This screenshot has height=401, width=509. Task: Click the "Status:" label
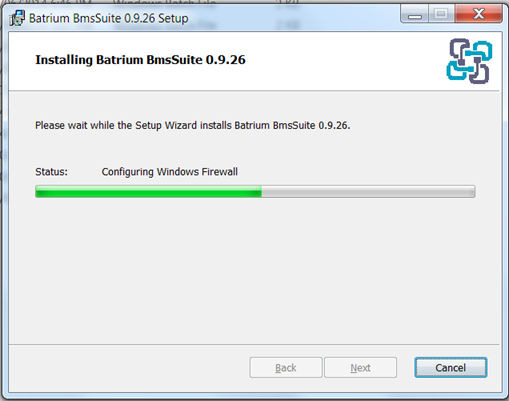[x=51, y=172]
